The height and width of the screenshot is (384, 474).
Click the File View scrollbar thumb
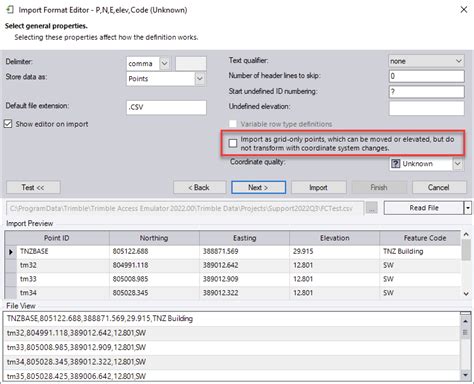click(465, 332)
